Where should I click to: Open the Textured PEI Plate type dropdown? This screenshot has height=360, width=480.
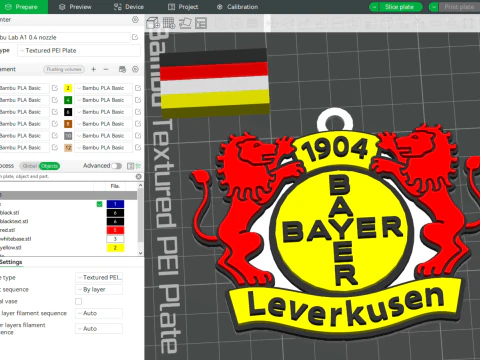pyautogui.click(x=79, y=51)
